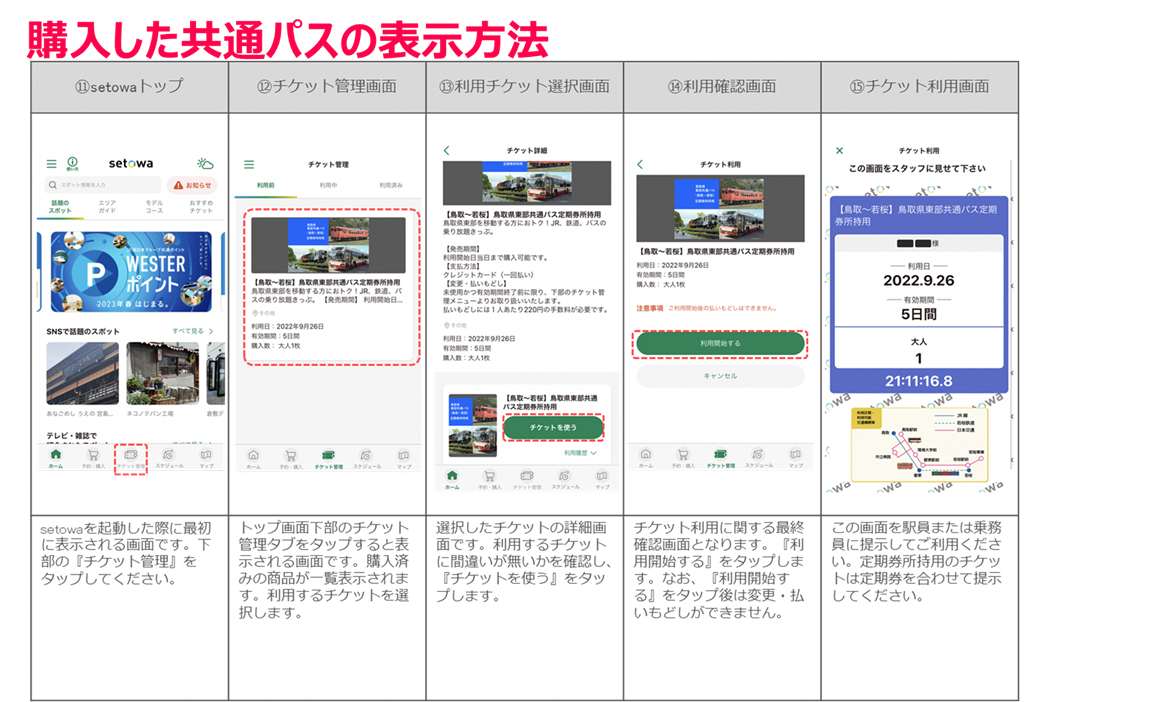The height and width of the screenshot is (702, 1152).
Task: Tap the 使い方 info icon on the setowa top screen
Action: pos(72,164)
